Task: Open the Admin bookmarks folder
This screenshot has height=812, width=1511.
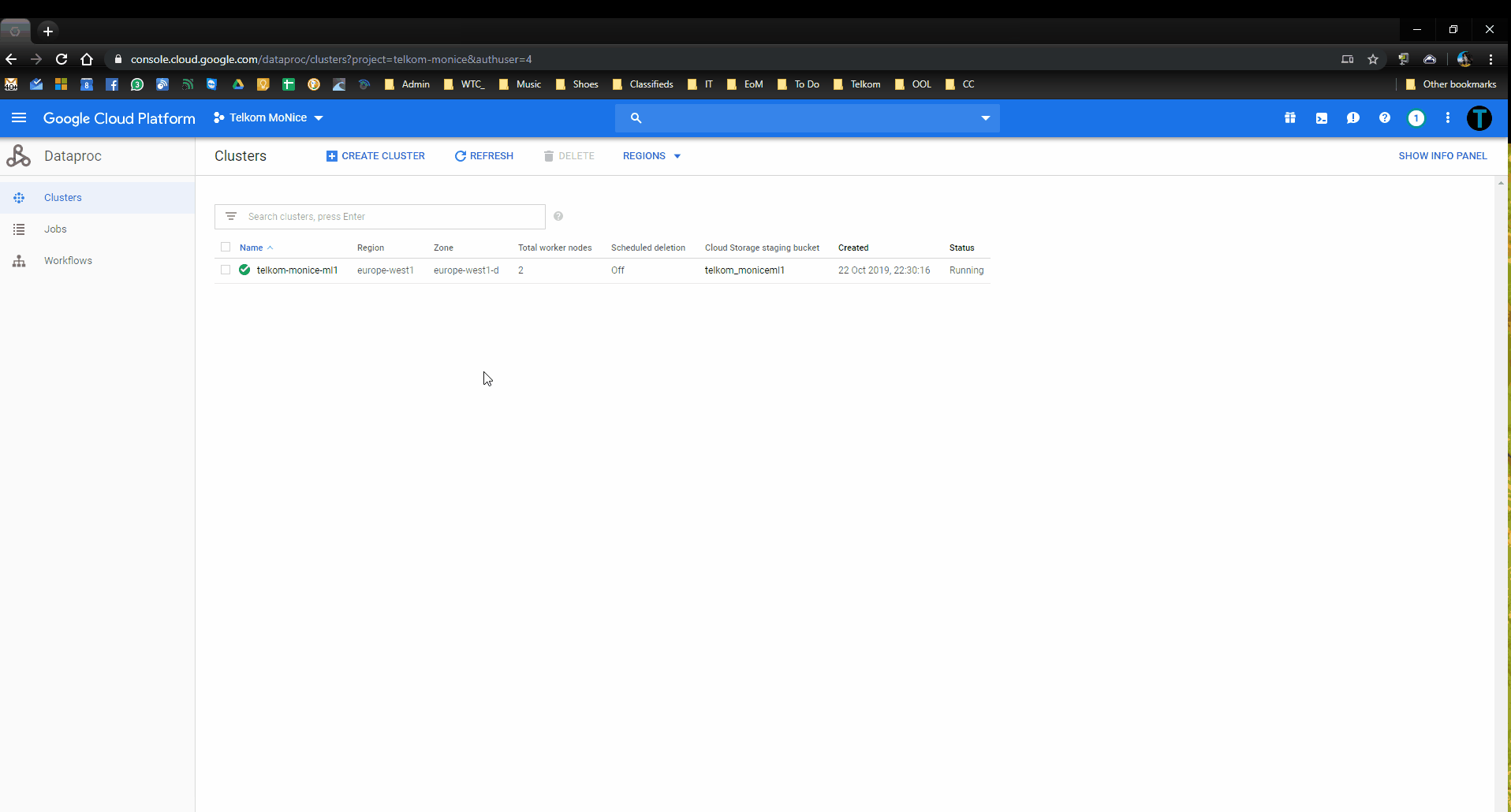Action: pyautogui.click(x=407, y=84)
